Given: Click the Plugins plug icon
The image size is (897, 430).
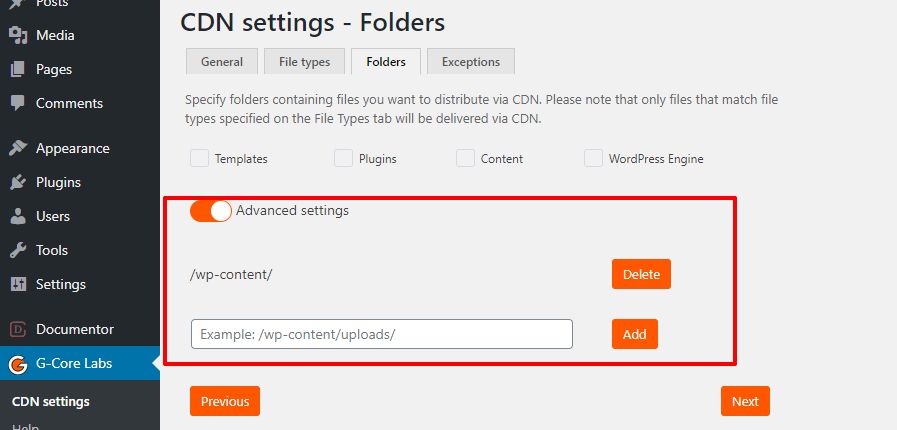Looking at the screenshot, I should tap(18, 182).
